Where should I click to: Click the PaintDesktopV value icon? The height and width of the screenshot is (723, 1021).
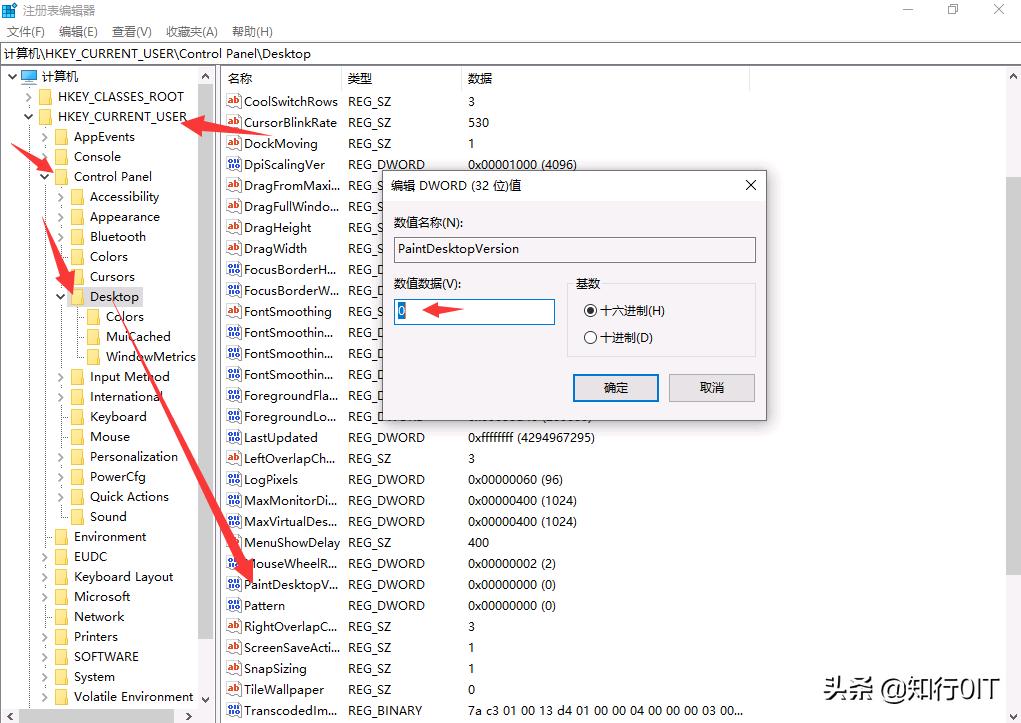[x=235, y=584]
